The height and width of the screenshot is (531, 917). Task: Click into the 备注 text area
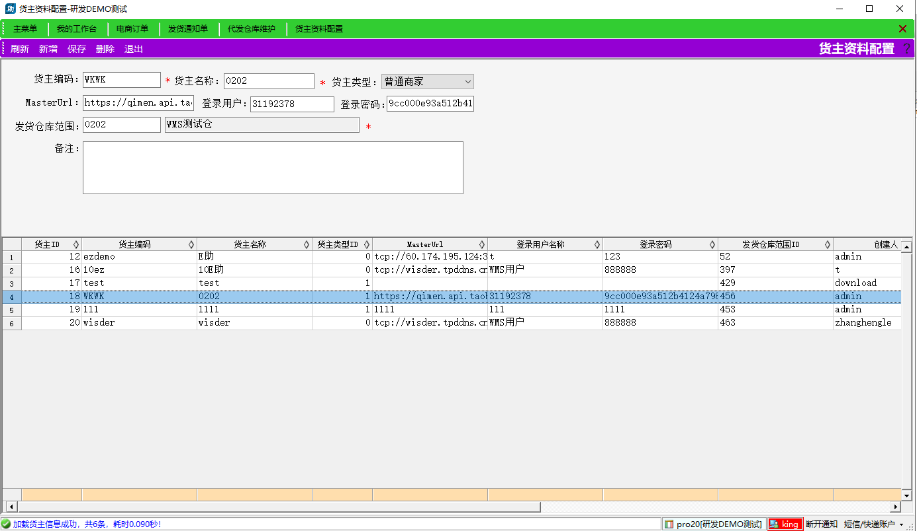272,167
